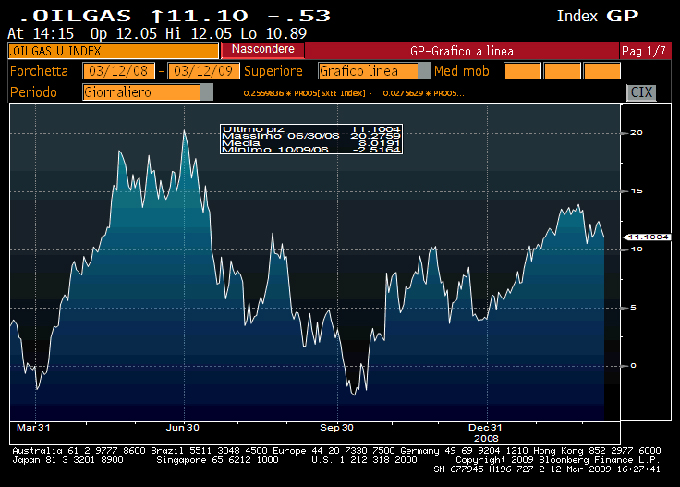
Task: Click the gray arrow beside Giornaliero
Action: click(x=207, y=92)
